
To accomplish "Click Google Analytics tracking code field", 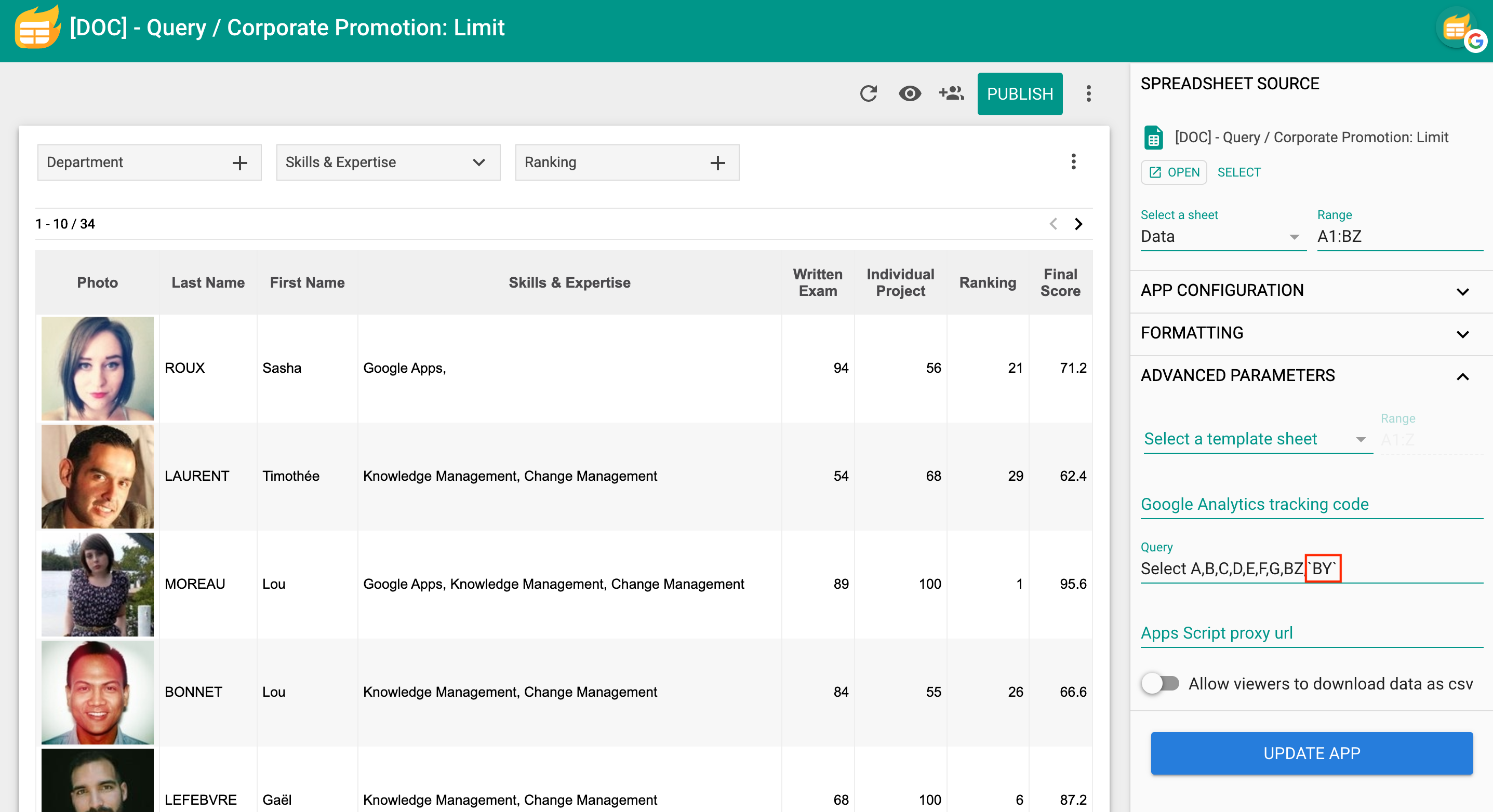I will [1311, 505].
